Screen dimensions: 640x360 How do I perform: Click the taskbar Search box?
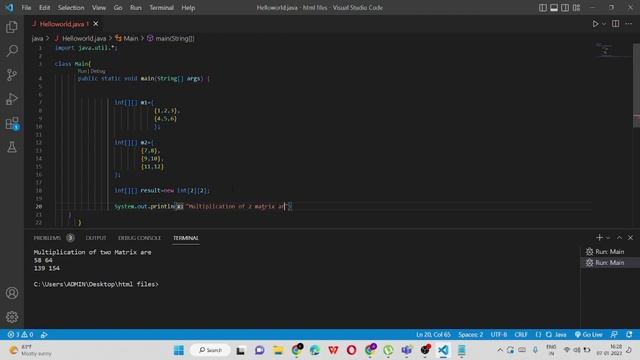(210, 350)
